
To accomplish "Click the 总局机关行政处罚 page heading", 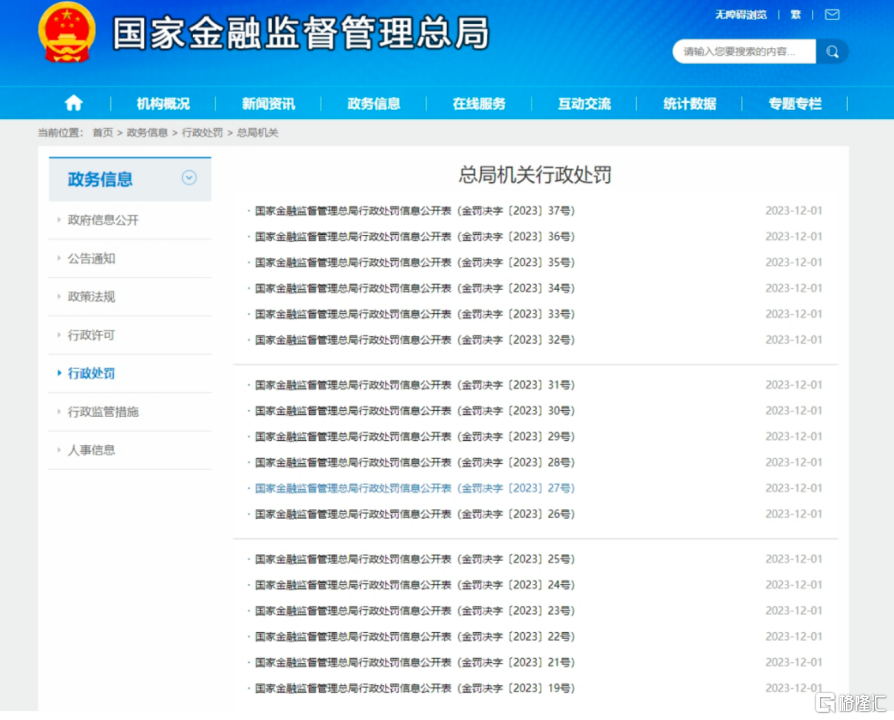I will pos(535,174).
